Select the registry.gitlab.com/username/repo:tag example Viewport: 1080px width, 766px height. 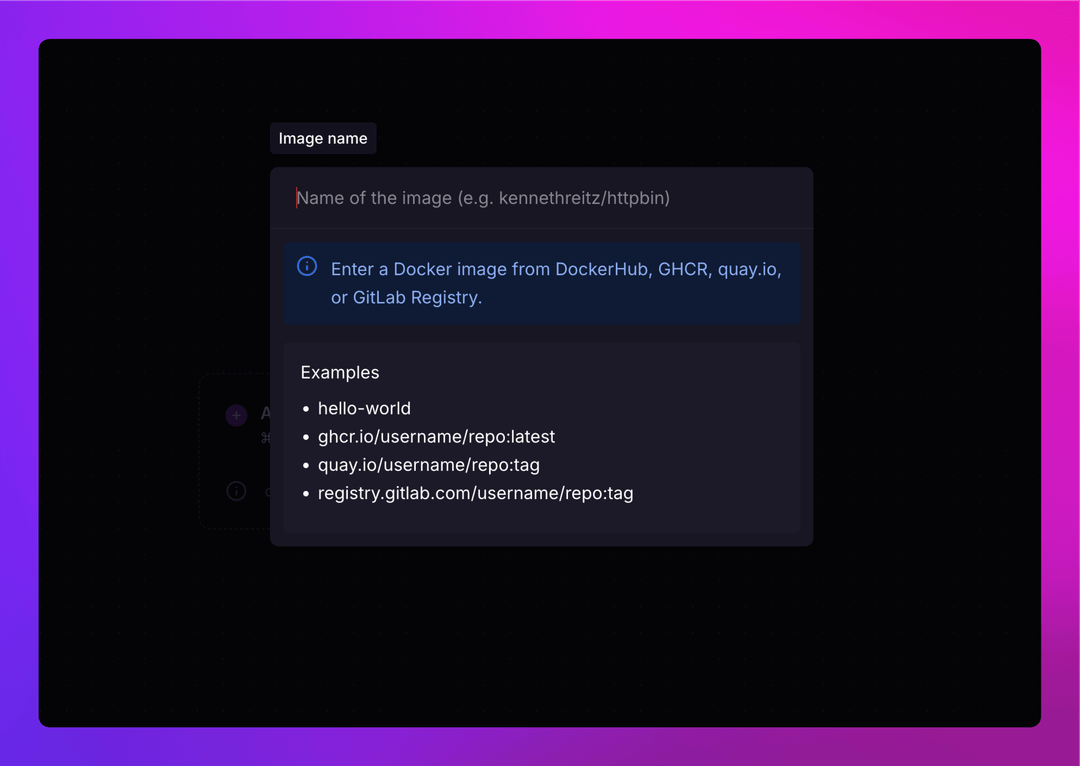point(476,493)
